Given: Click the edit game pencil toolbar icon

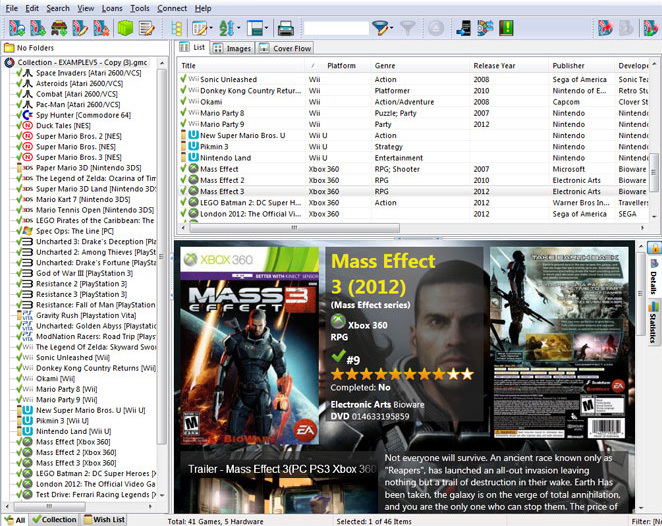Looking at the screenshot, I should [x=80, y=28].
